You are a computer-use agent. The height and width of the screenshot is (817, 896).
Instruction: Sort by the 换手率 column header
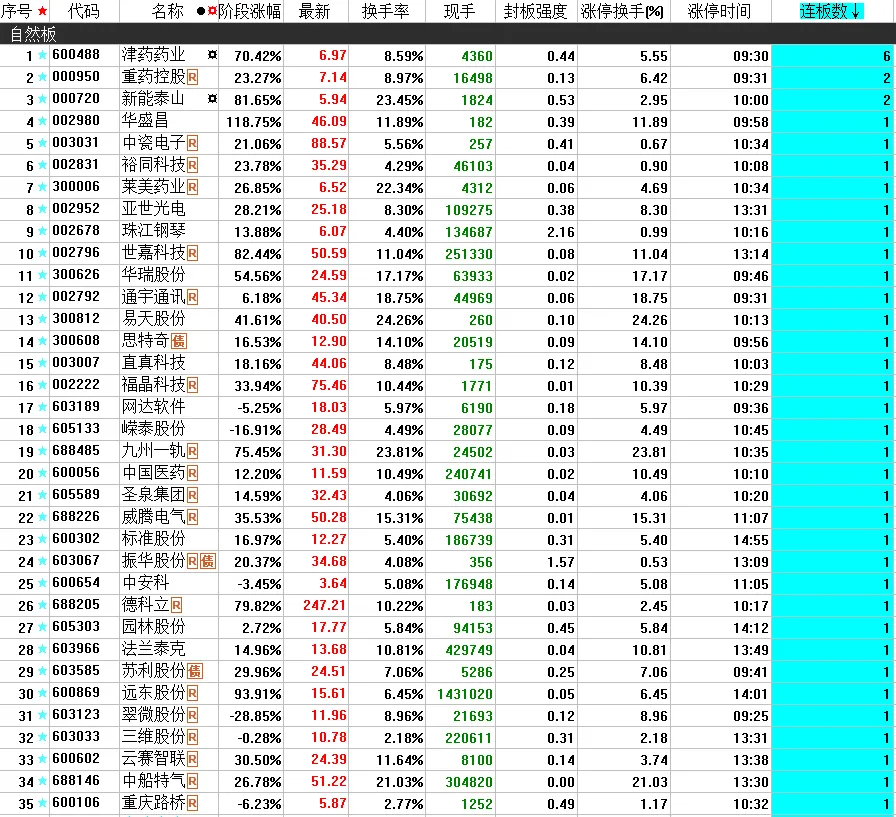click(385, 11)
